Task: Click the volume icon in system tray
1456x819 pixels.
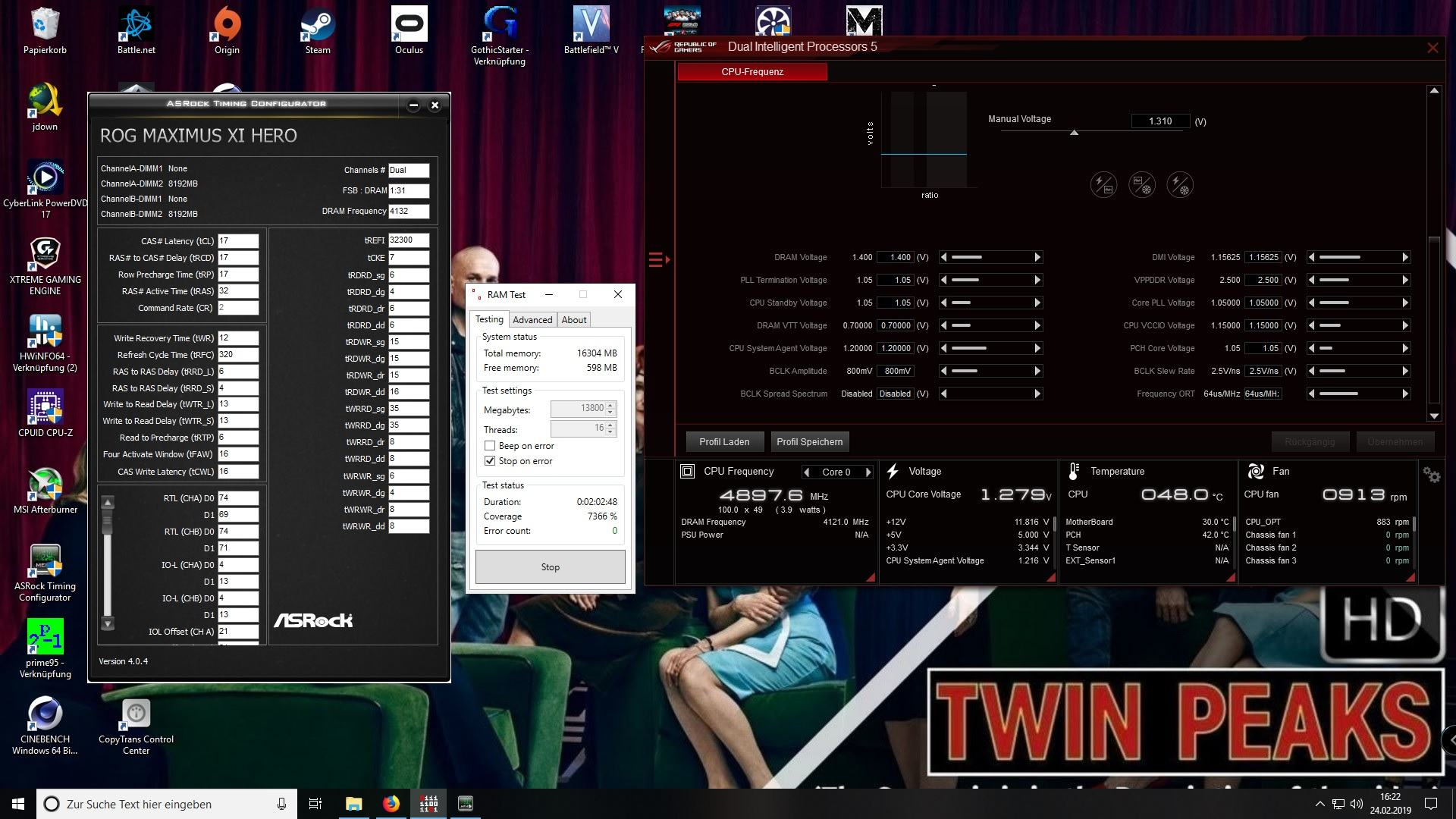Action: coord(1357,804)
